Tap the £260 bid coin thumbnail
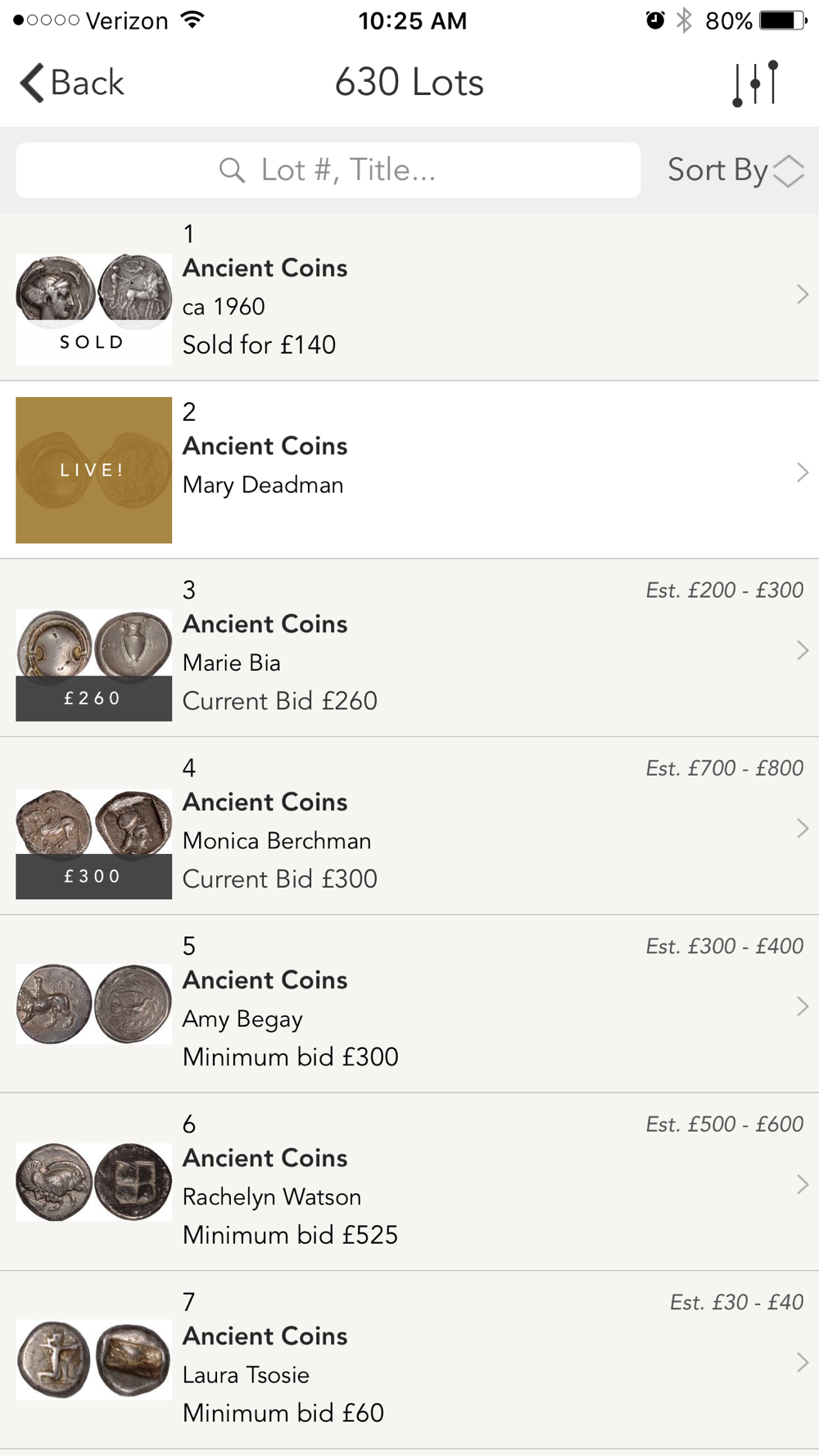The height and width of the screenshot is (1456, 819). pyautogui.click(x=93, y=663)
